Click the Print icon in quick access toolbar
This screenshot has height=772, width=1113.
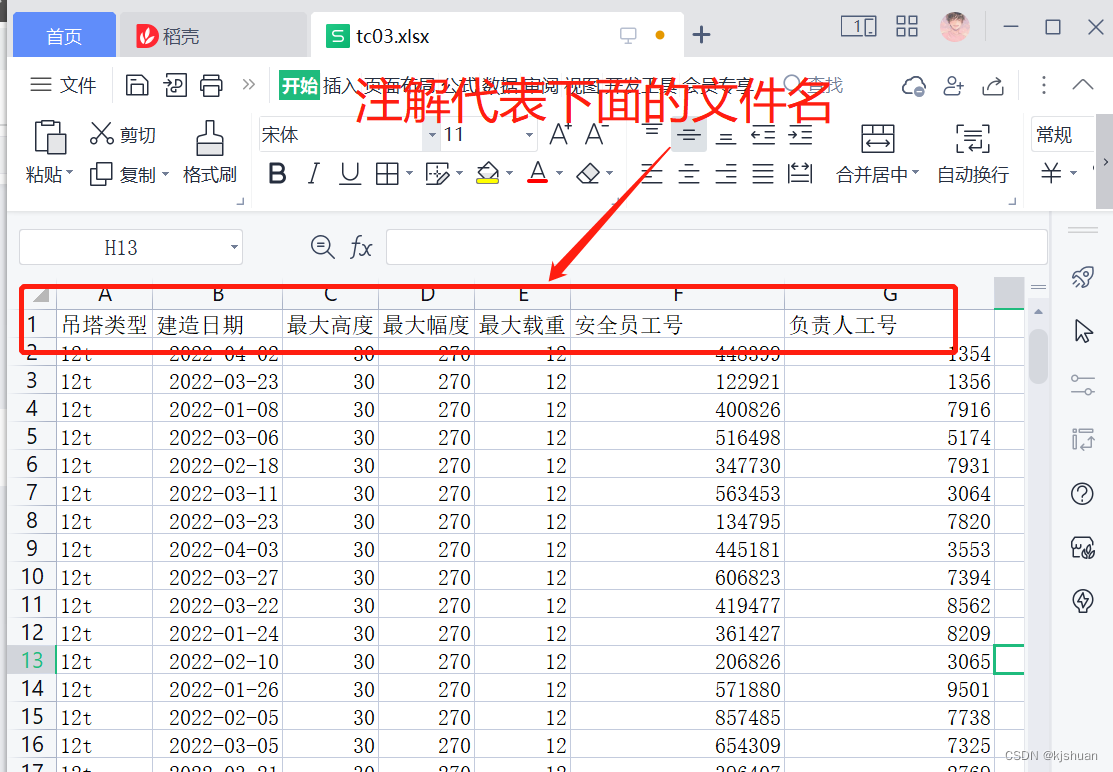click(x=211, y=86)
